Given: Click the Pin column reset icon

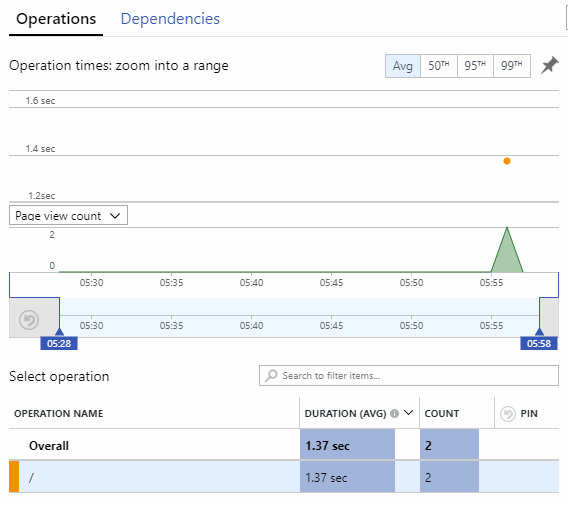Looking at the screenshot, I should 508,414.
